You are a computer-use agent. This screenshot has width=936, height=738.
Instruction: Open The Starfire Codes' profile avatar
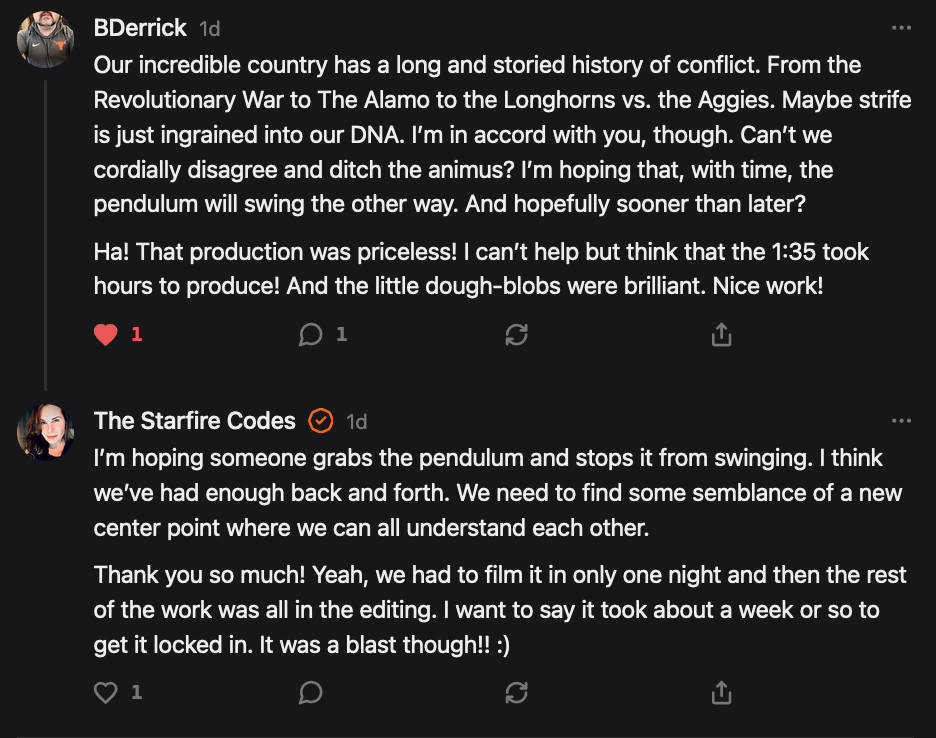(46, 432)
